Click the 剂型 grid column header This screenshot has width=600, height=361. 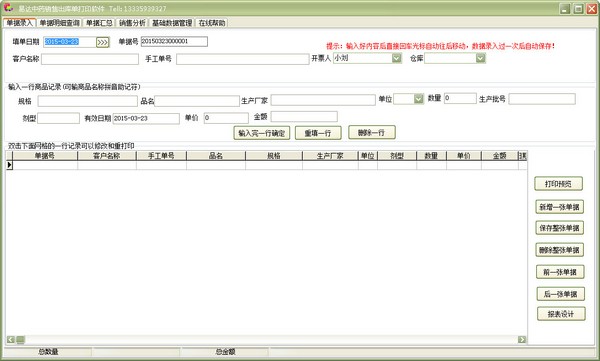397,156
